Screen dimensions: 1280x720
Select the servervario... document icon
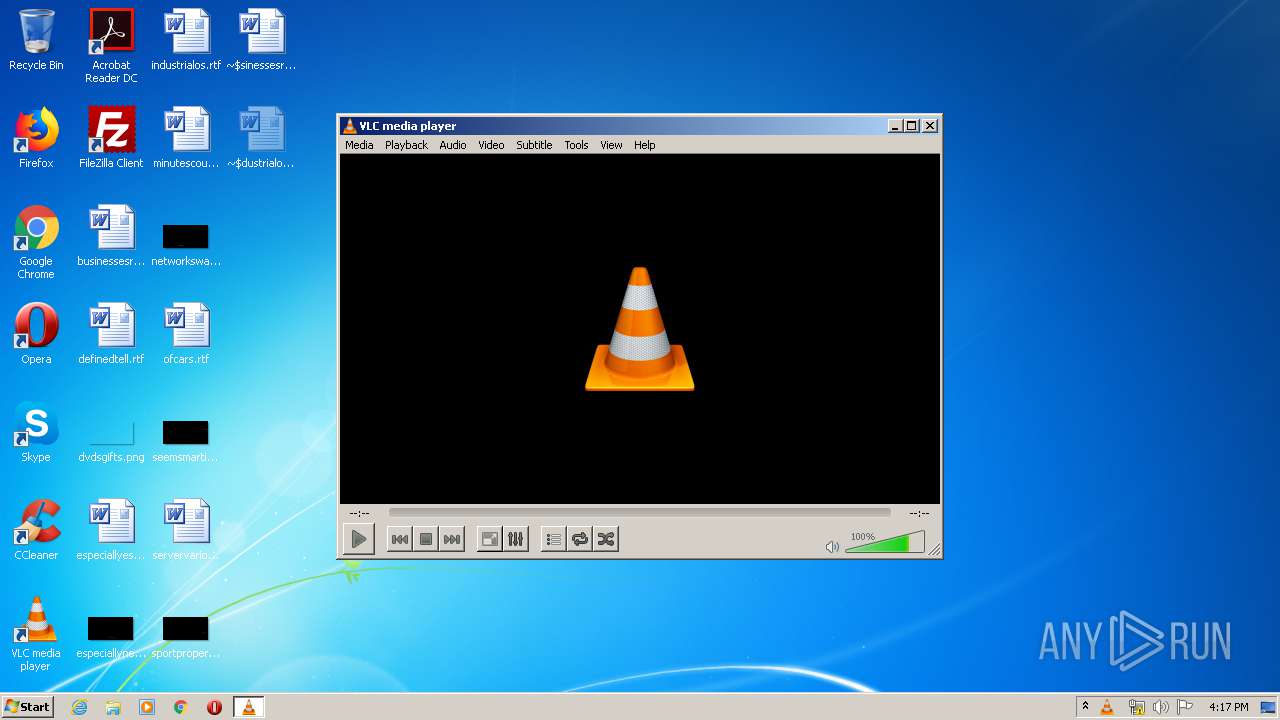click(x=186, y=530)
